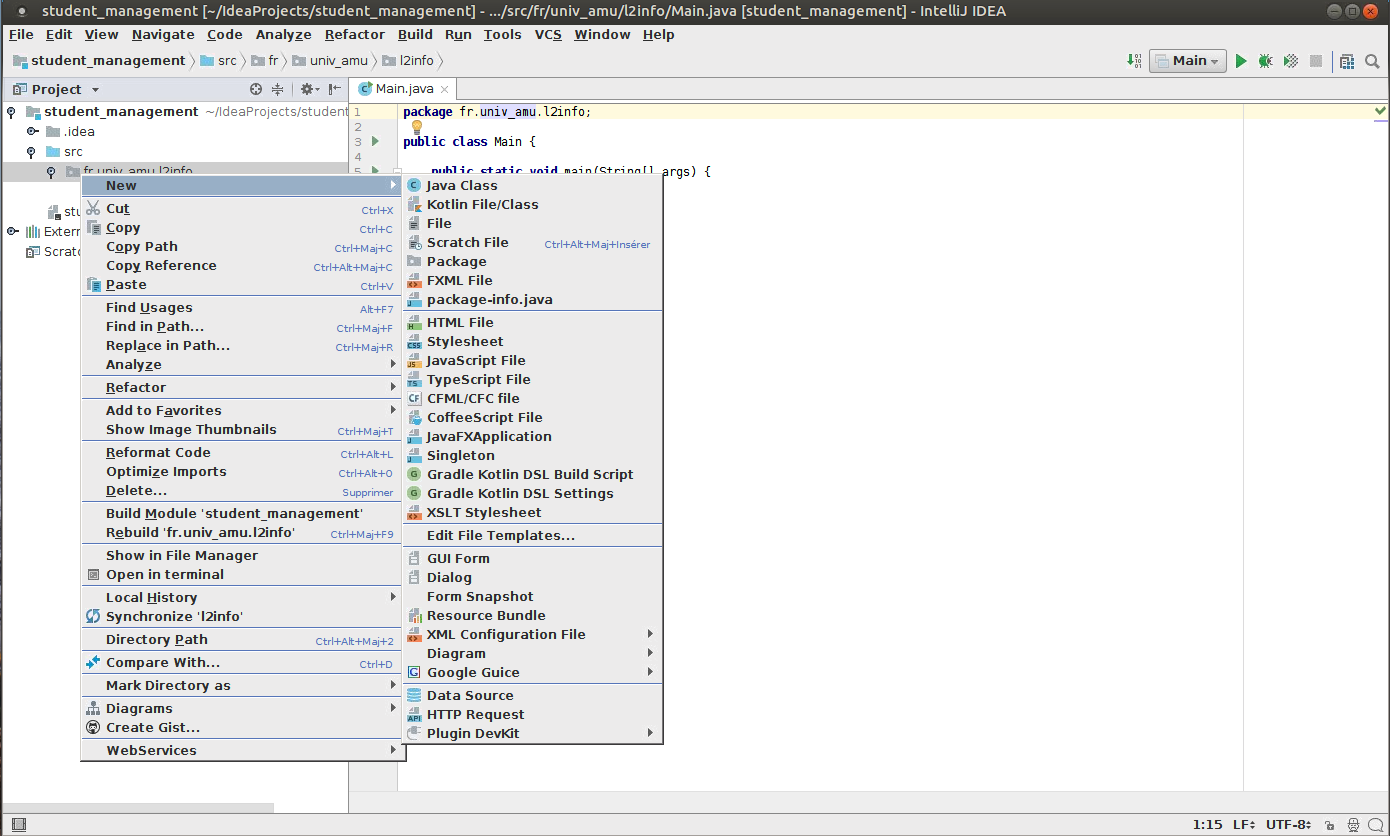Screen dimensions: 1390x836
Task: Click the gray stop button in toolbar
Action: (1316, 61)
